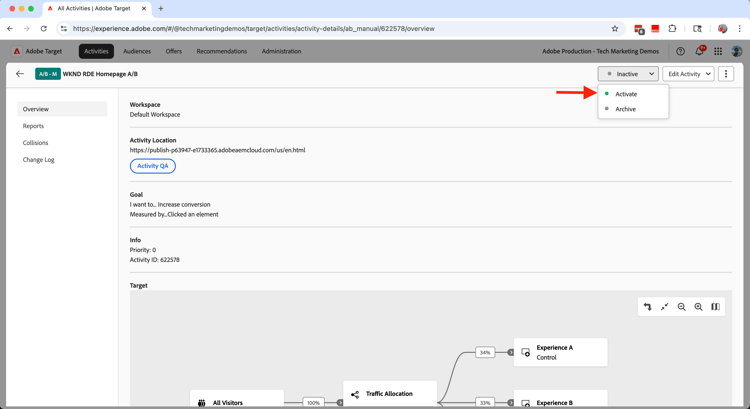Open the browser extensions puzzle icon
The width and height of the screenshot is (750, 409).
tap(672, 29)
